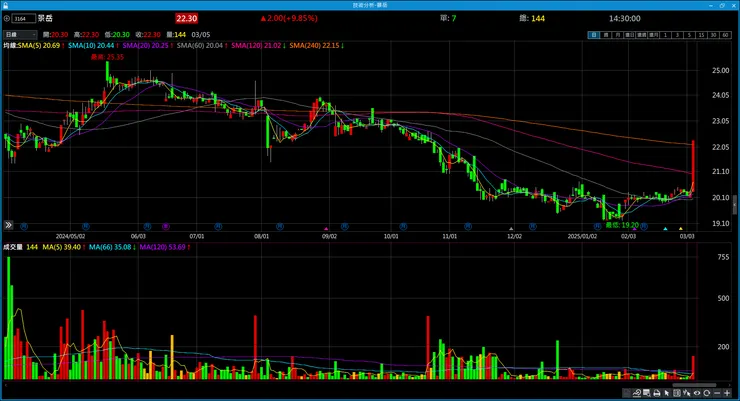Click the stock code input showing 3164
The width and height of the screenshot is (740, 401).
tap(24, 18)
